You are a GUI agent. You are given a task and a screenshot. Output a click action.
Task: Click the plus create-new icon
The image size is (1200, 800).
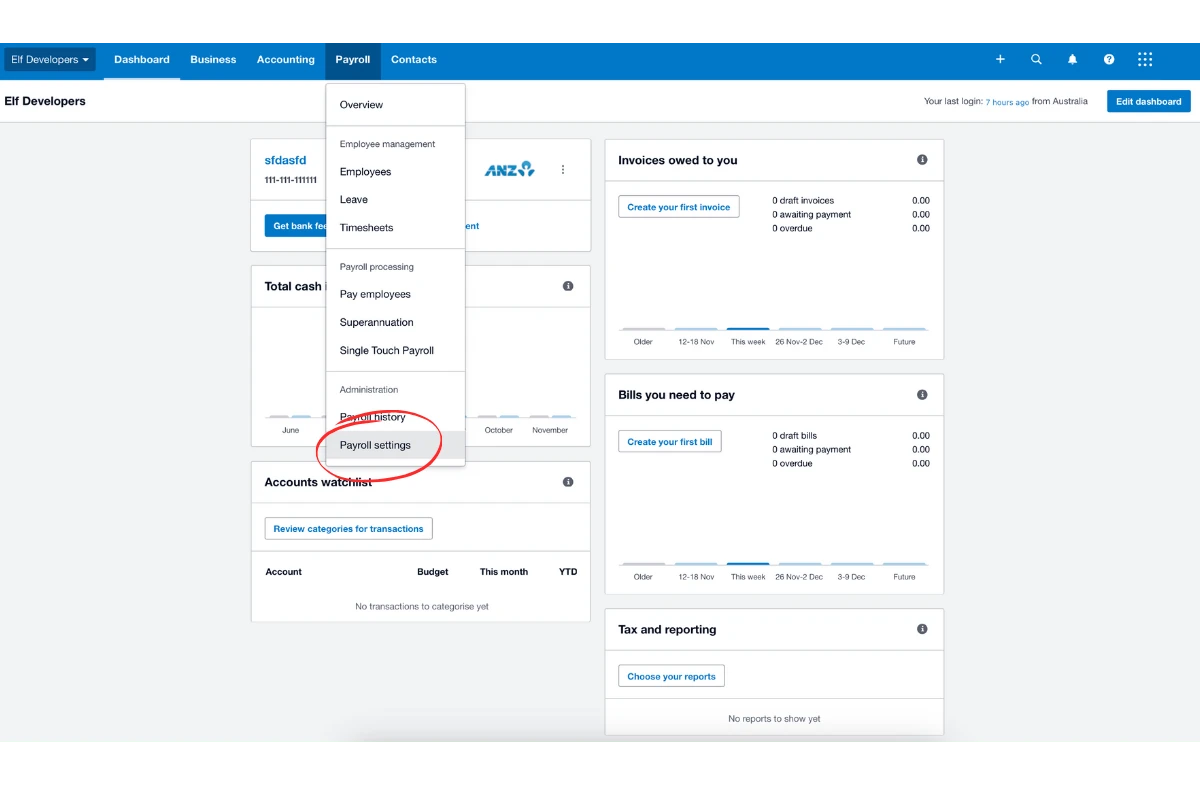click(x=1000, y=60)
